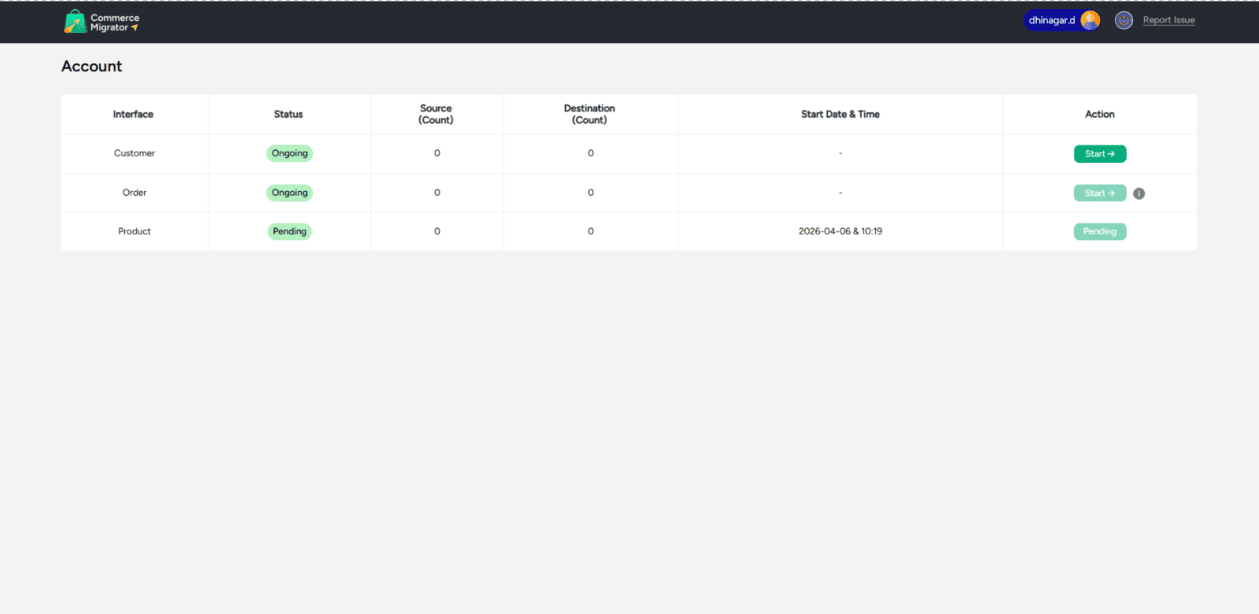This screenshot has height=614, width=1259.
Task: Click the Destination (Count) column header
Action: pos(589,114)
